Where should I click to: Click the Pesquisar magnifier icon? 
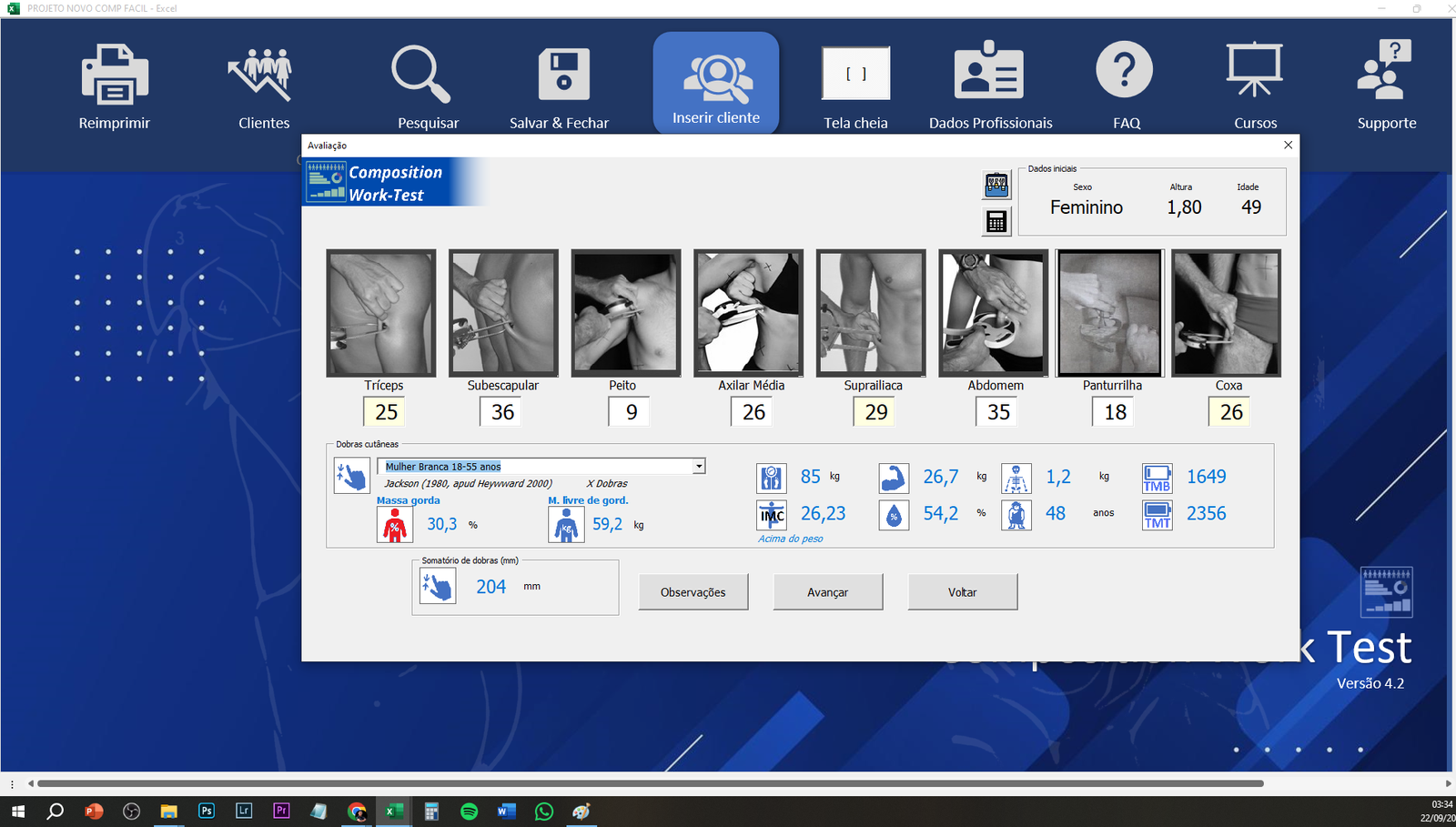pyautogui.click(x=421, y=75)
